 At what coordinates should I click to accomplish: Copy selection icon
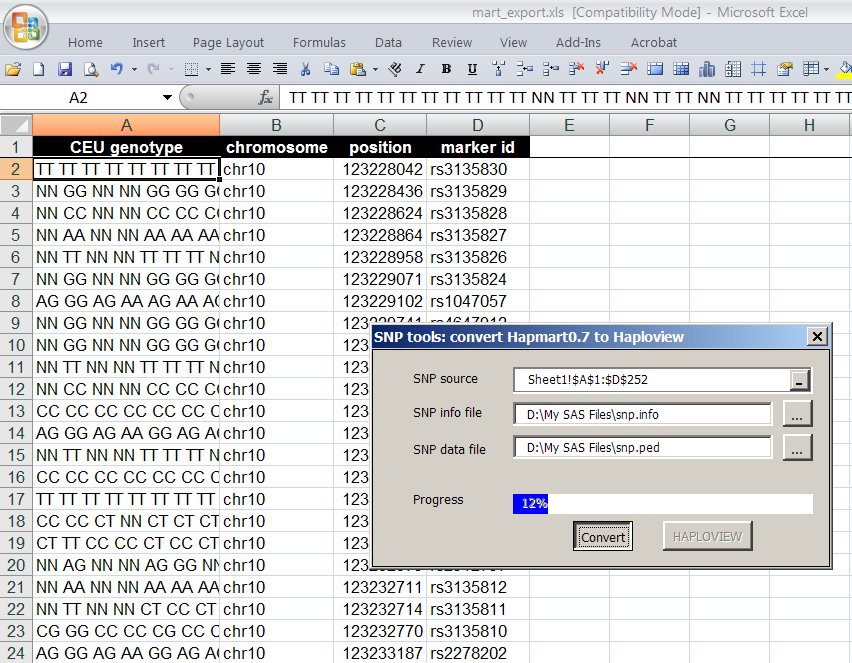pyautogui.click(x=331, y=69)
